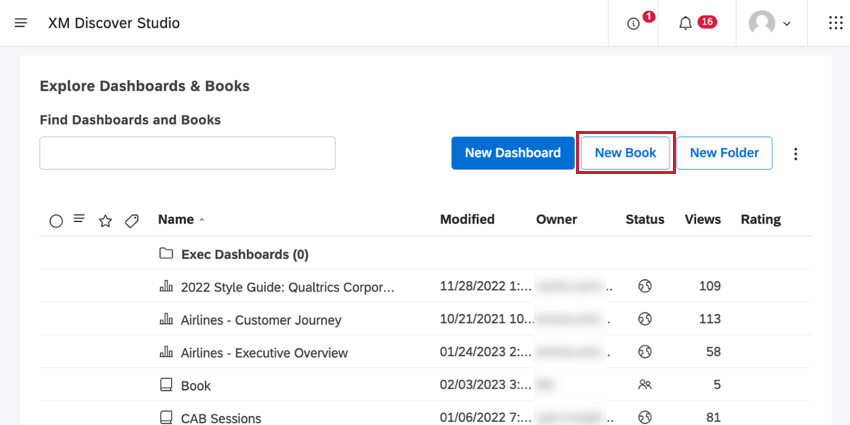The image size is (850, 425).
Task: Click the list lines column icon
Action: tap(80, 219)
